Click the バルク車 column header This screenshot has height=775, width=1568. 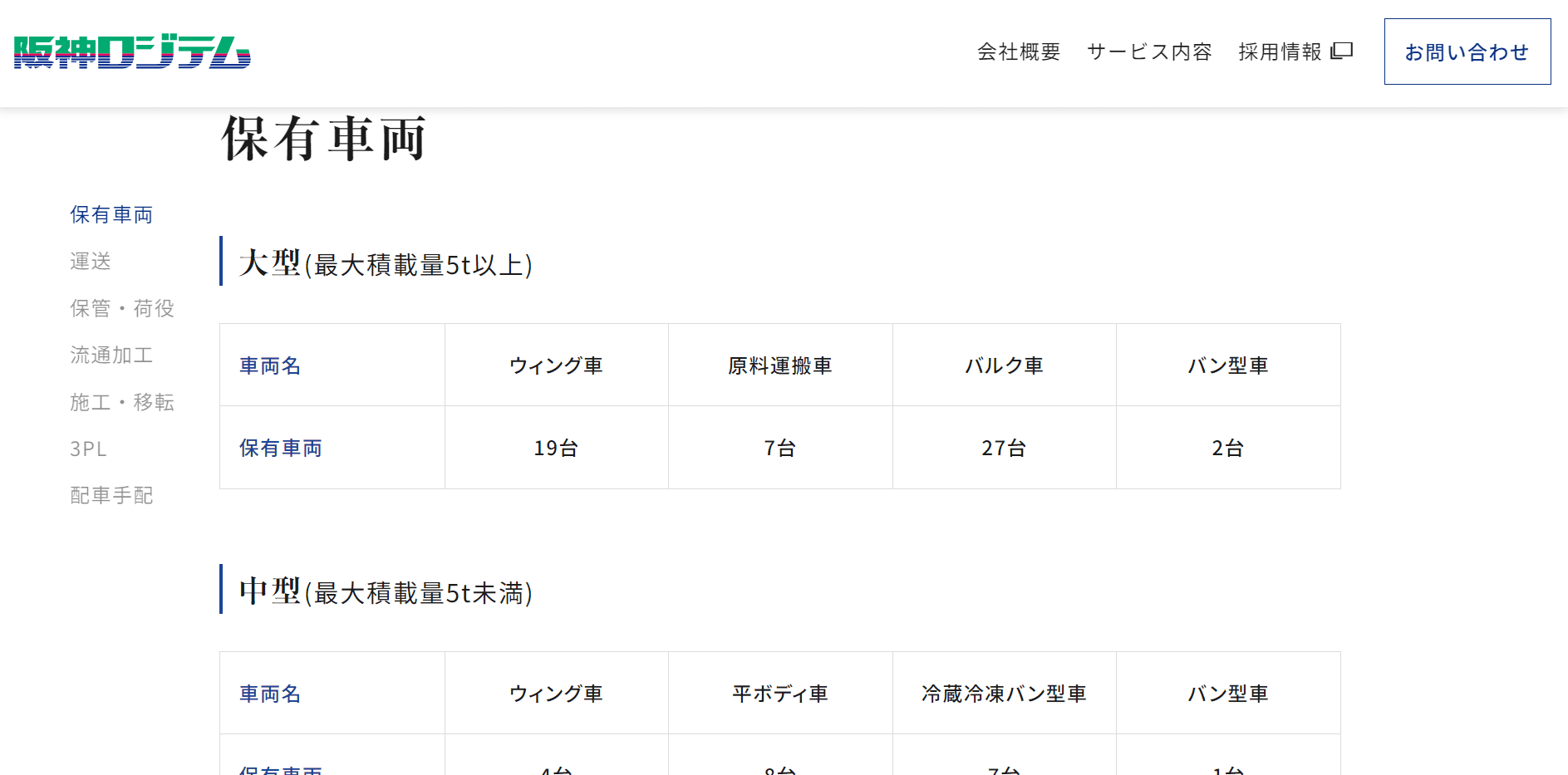(x=1004, y=365)
